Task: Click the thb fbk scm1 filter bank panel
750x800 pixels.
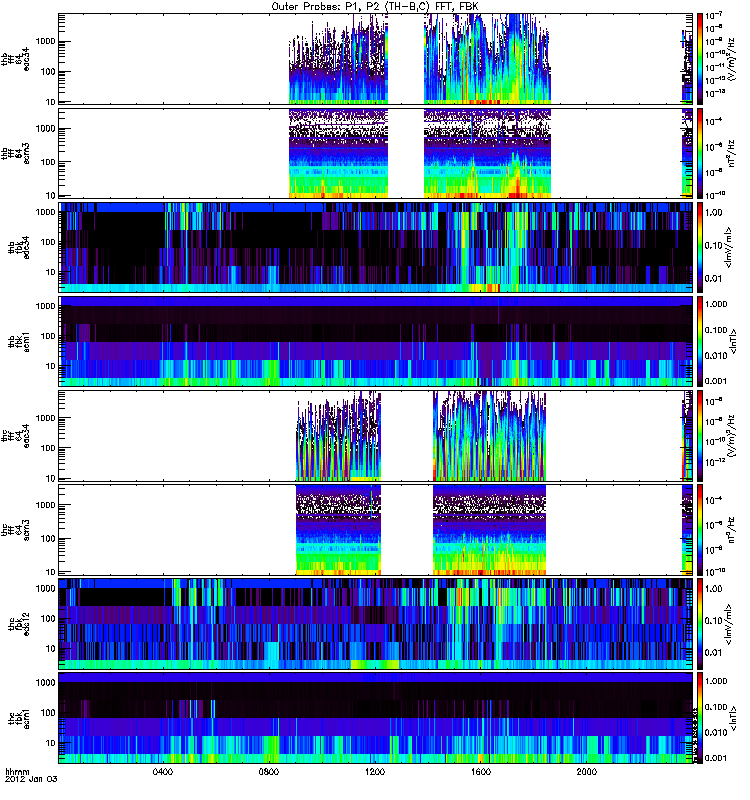Action: (376, 341)
